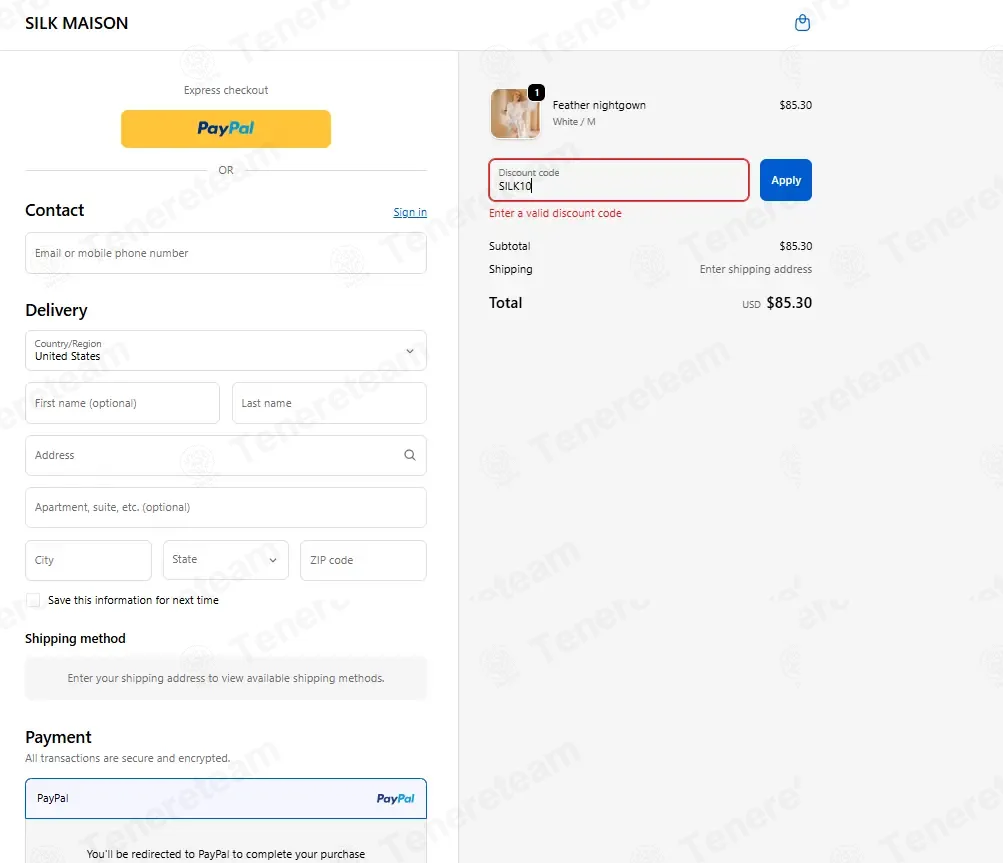The image size is (1003, 863).
Task: Expand the State dropdown
Action: tap(226, 560)
